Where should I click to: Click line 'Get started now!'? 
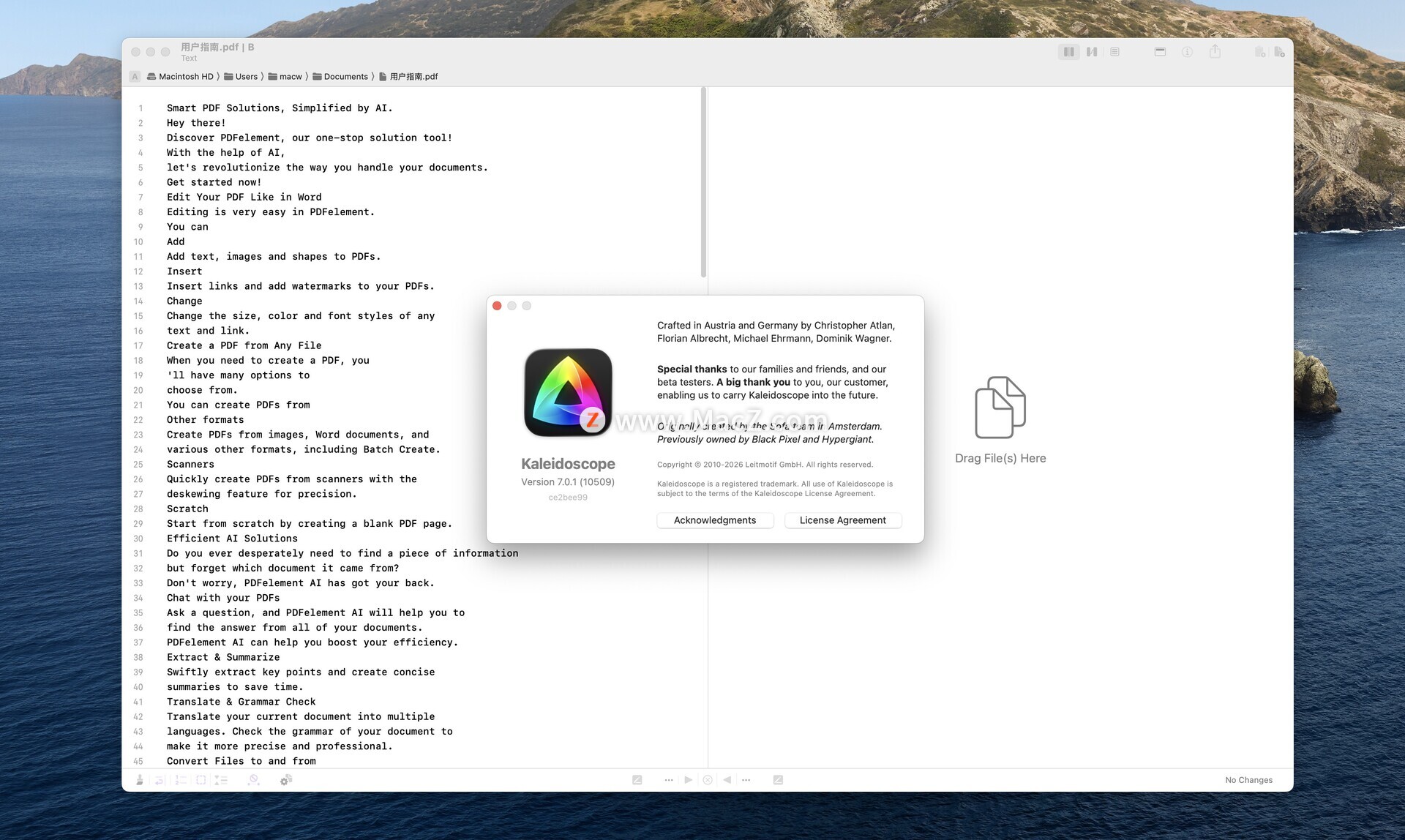click(x=214, y=182)
